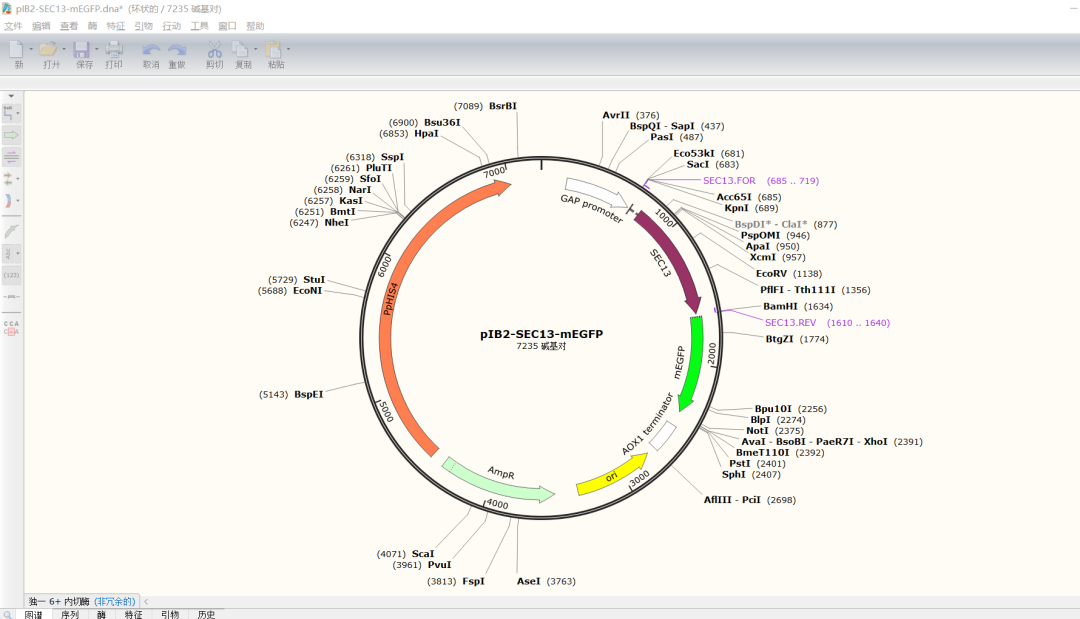Viewport: 1080px width, 619px height.
Task: Click the Paste clipboard icon
Action: tap(274, 50)
